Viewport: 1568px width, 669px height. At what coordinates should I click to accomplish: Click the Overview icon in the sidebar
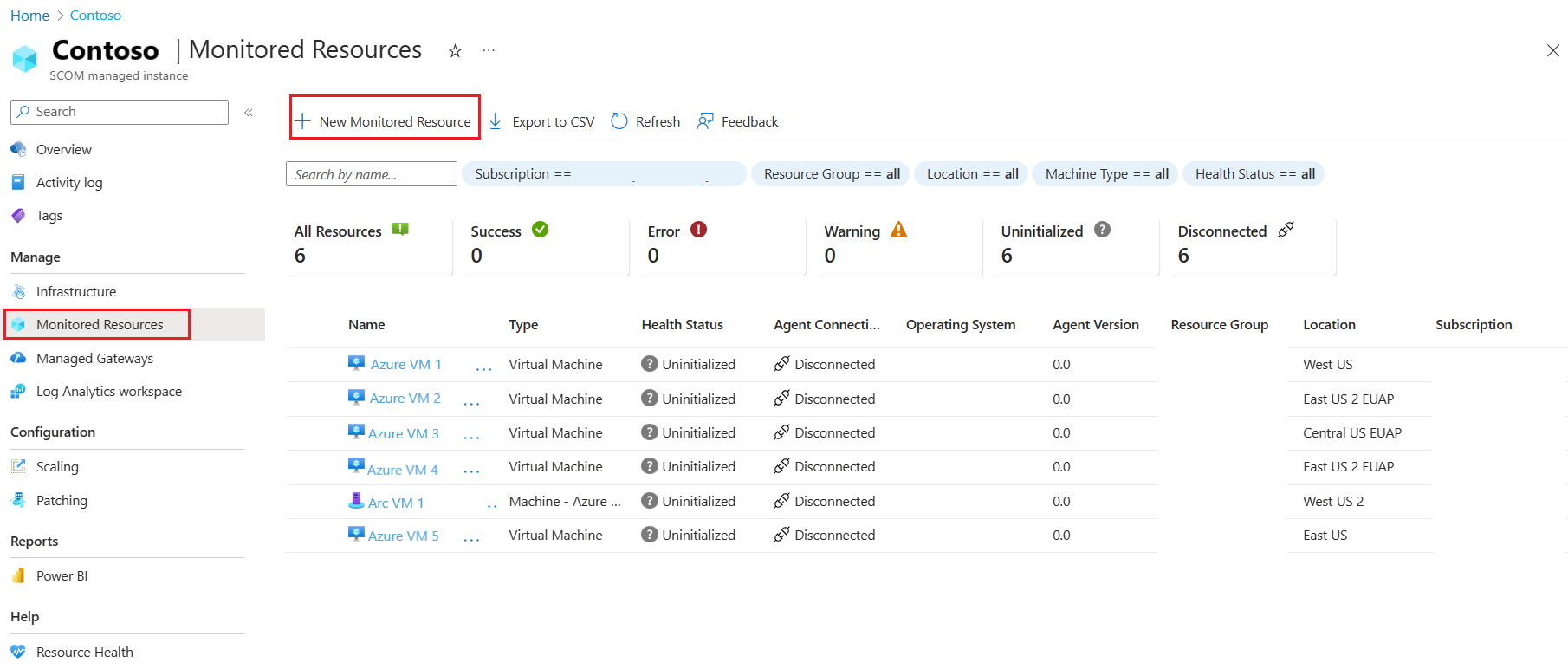tap(18, 149)
